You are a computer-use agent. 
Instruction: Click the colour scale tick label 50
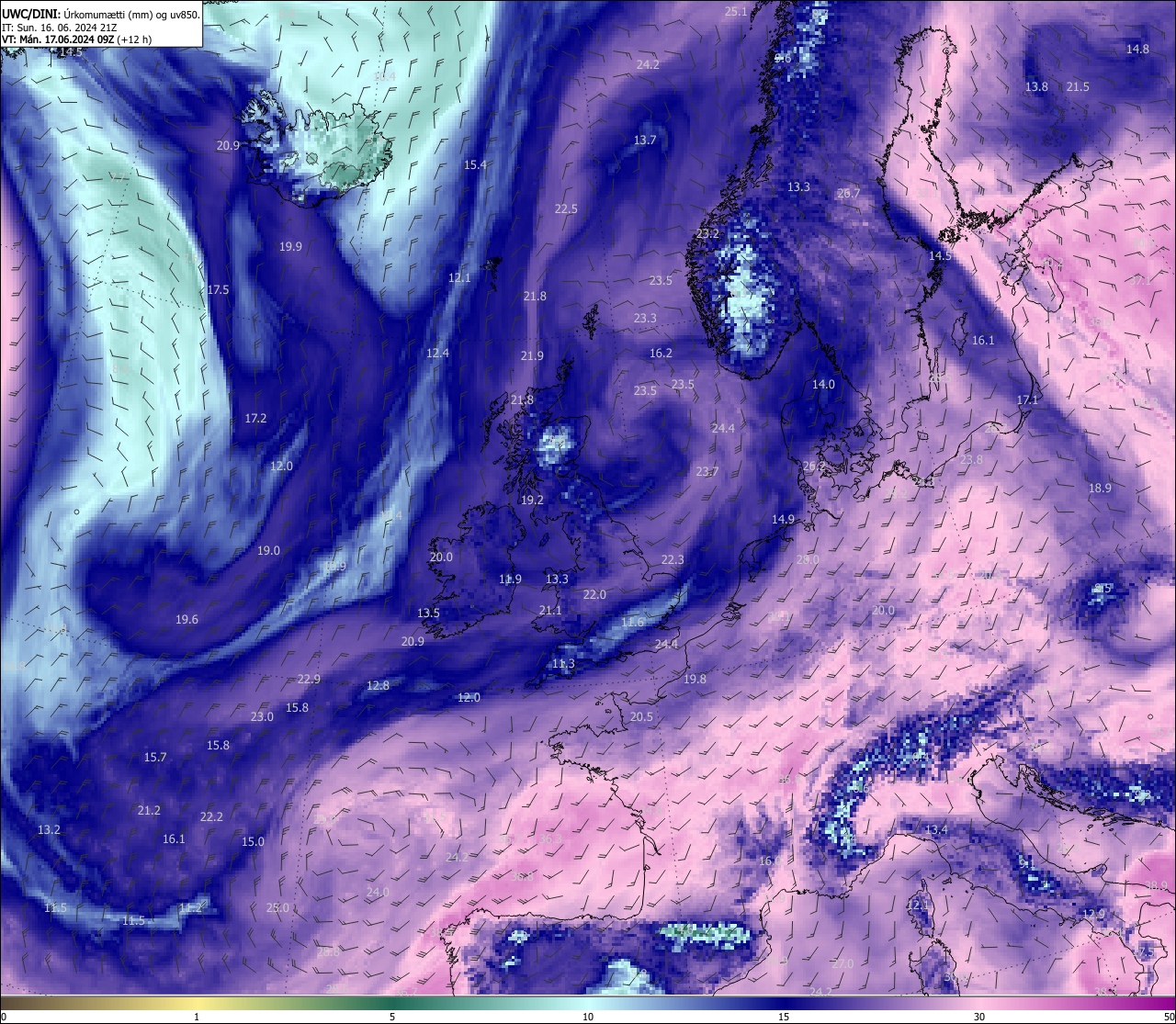tap(1169, 1017)
